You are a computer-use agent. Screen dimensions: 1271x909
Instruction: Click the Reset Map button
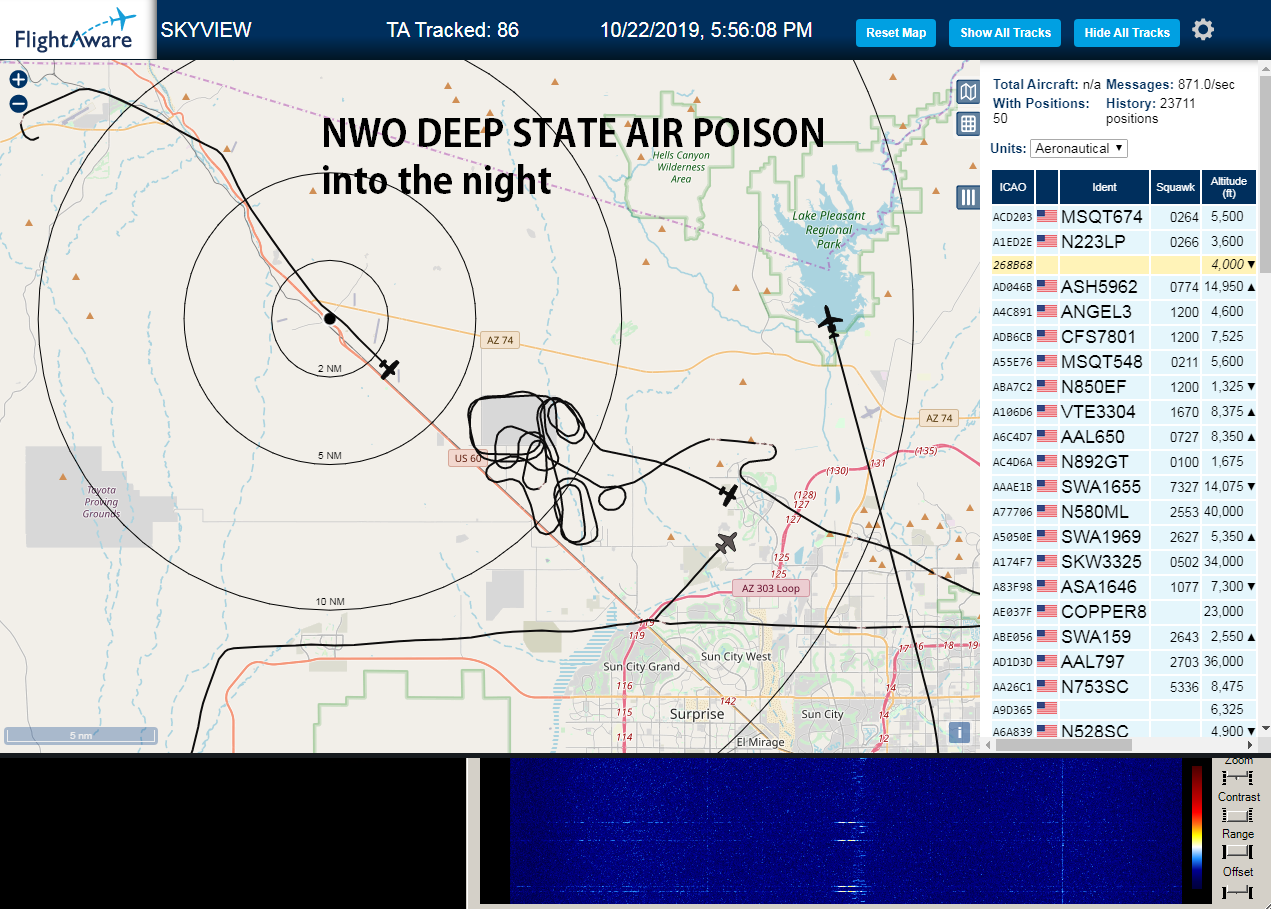pyautogui.click(x=896, y=32)
